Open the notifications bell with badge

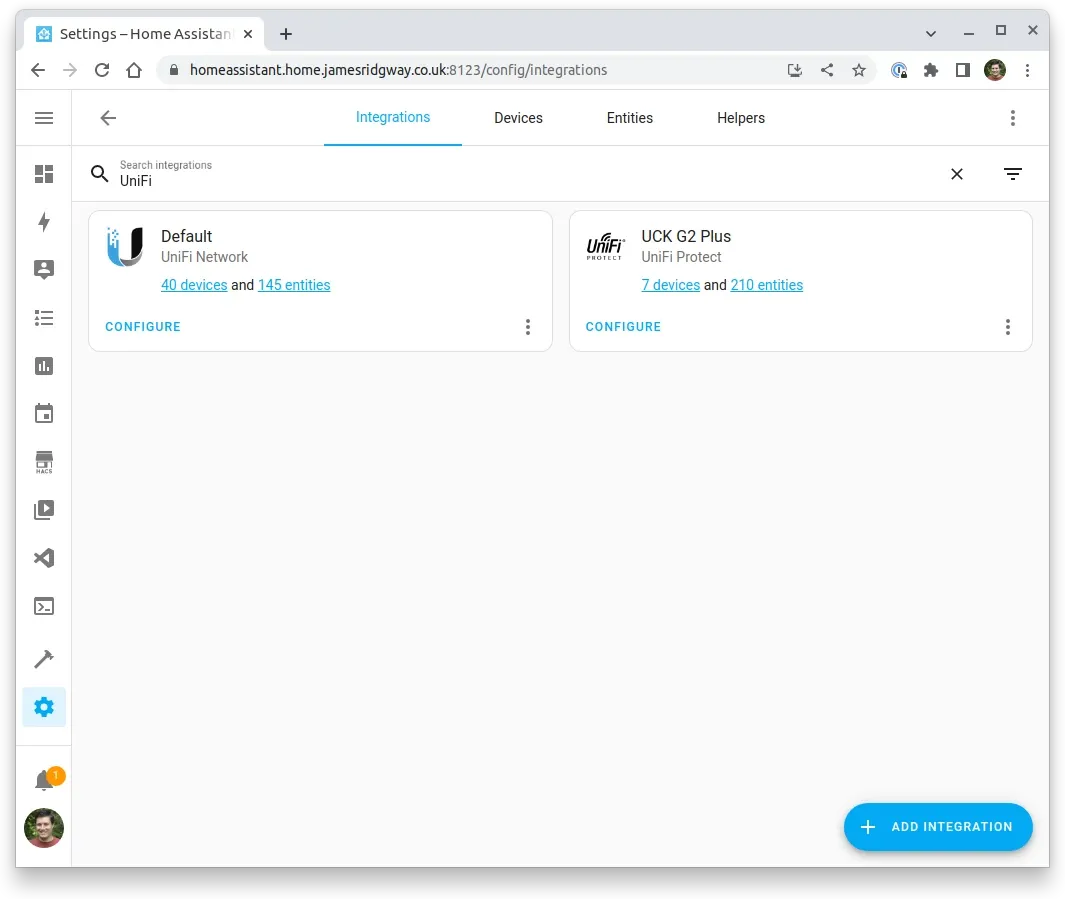(x=43, y=779)
